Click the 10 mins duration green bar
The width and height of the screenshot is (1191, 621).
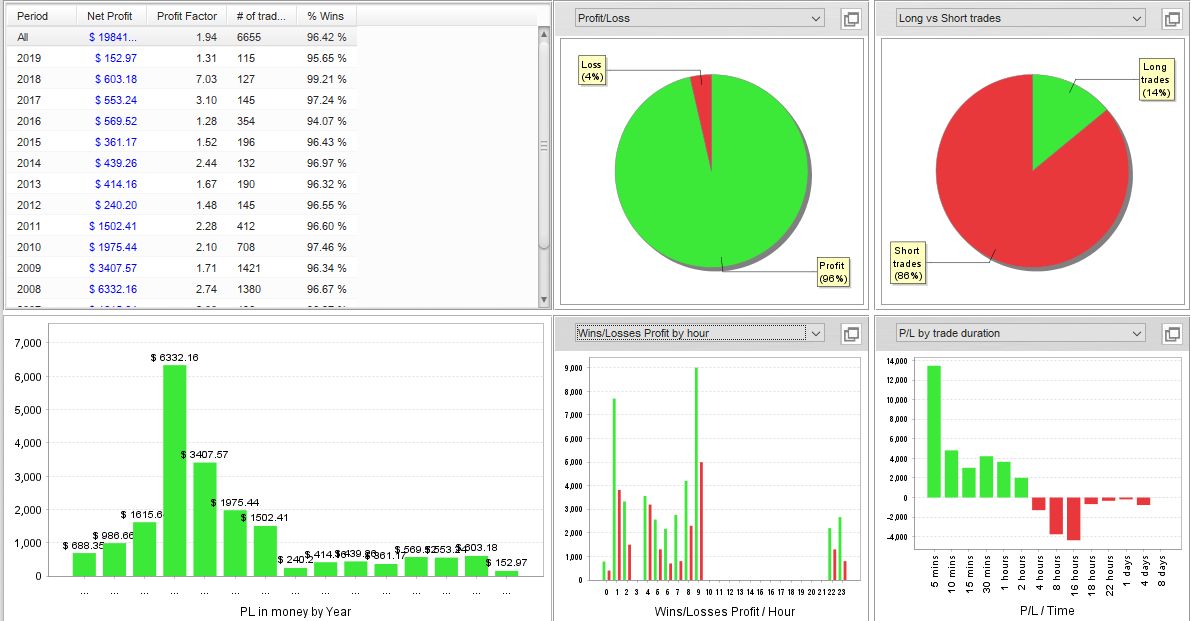point(952,474)
